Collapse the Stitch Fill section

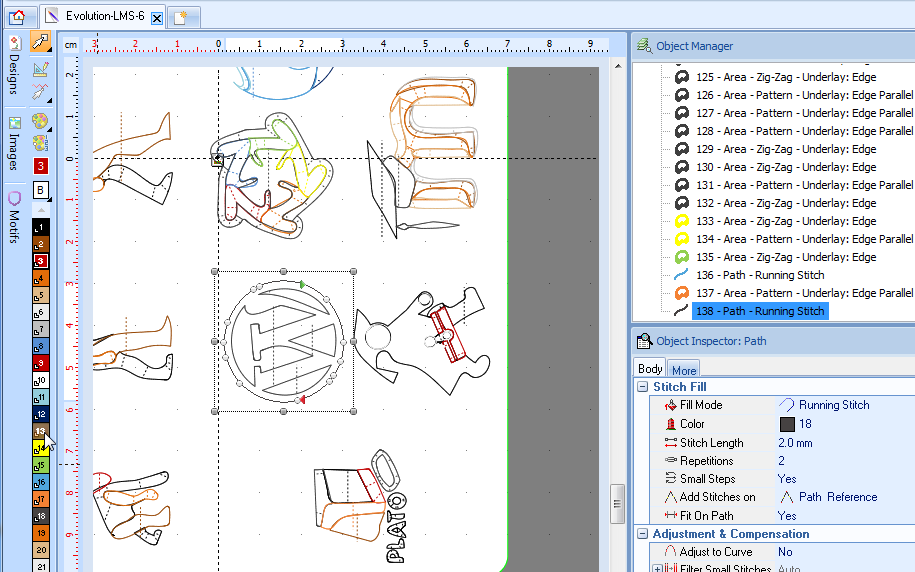(x=642, y=387)
